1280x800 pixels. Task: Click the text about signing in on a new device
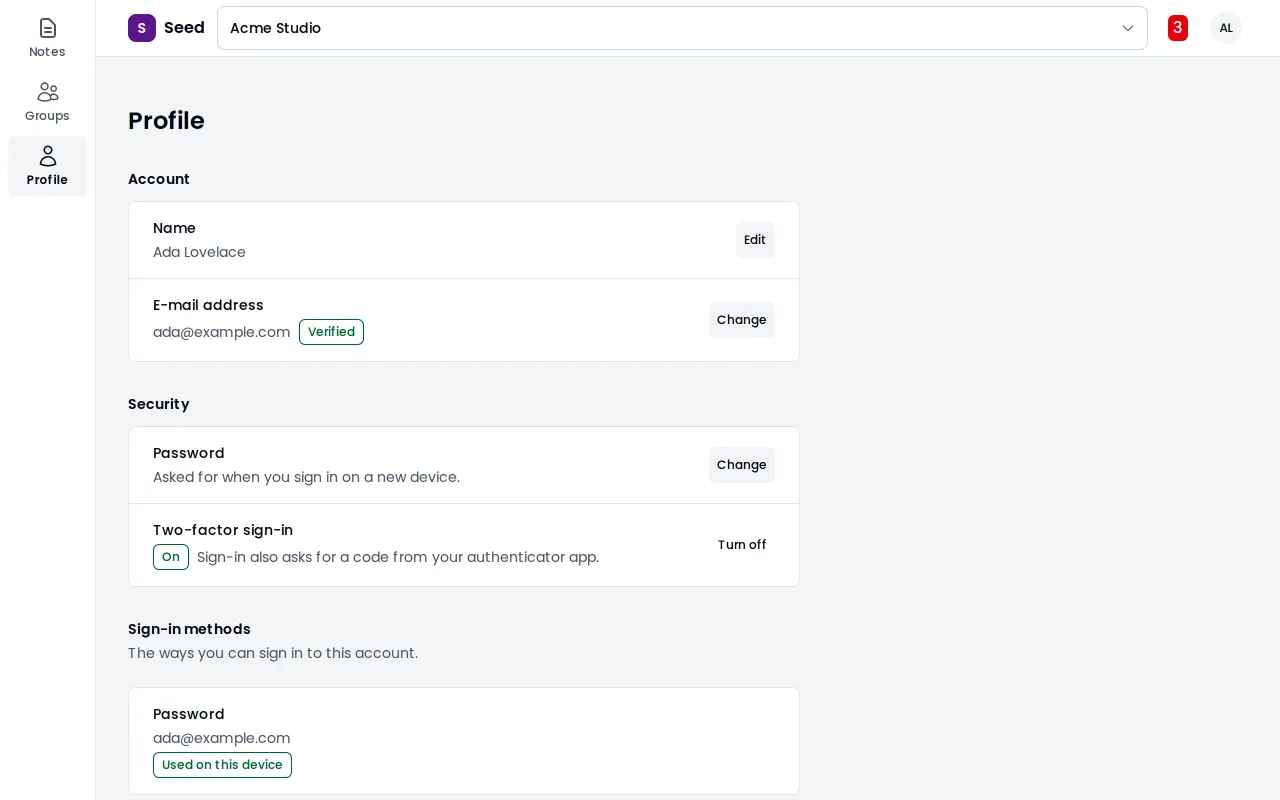point(306,477)
